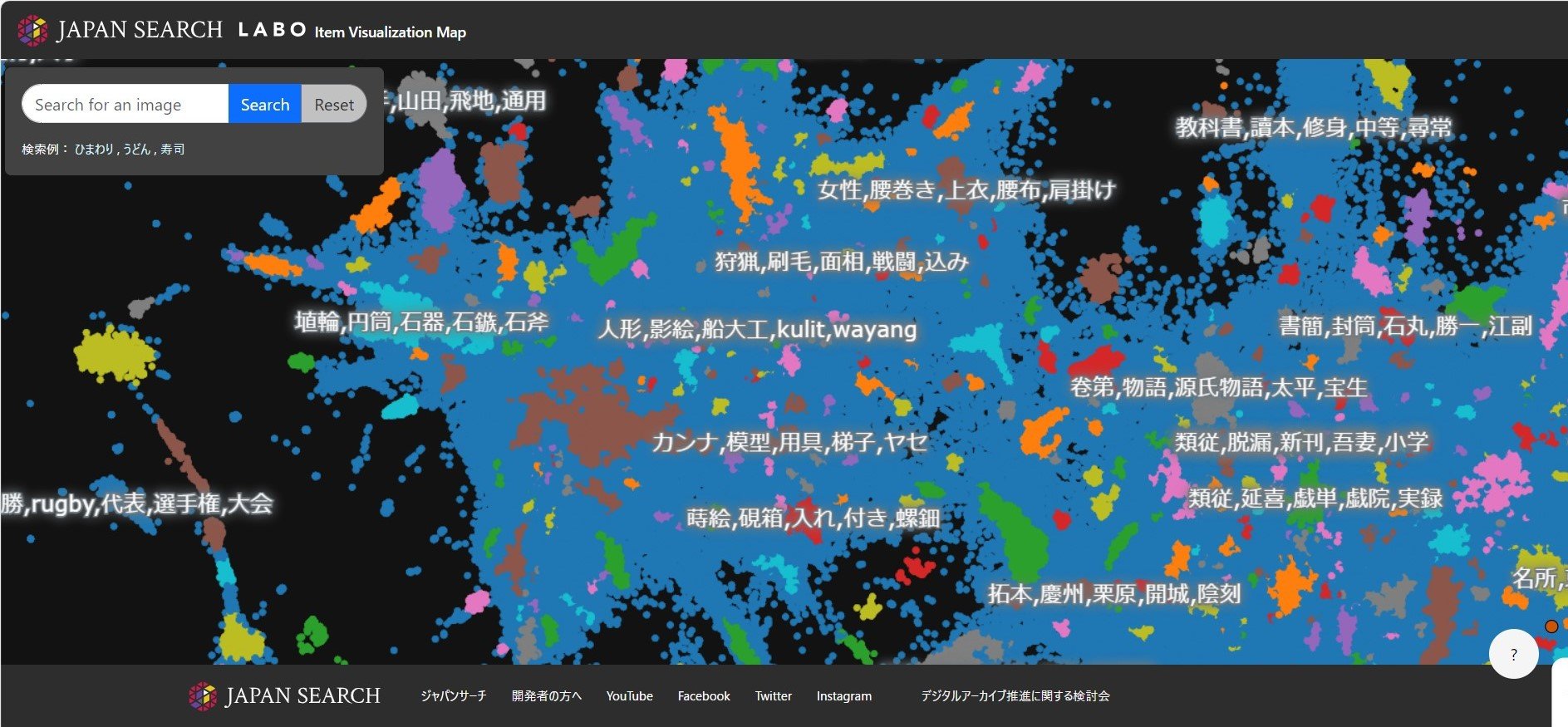Click the ジャパンサーチ footer link

coord(453,696)
